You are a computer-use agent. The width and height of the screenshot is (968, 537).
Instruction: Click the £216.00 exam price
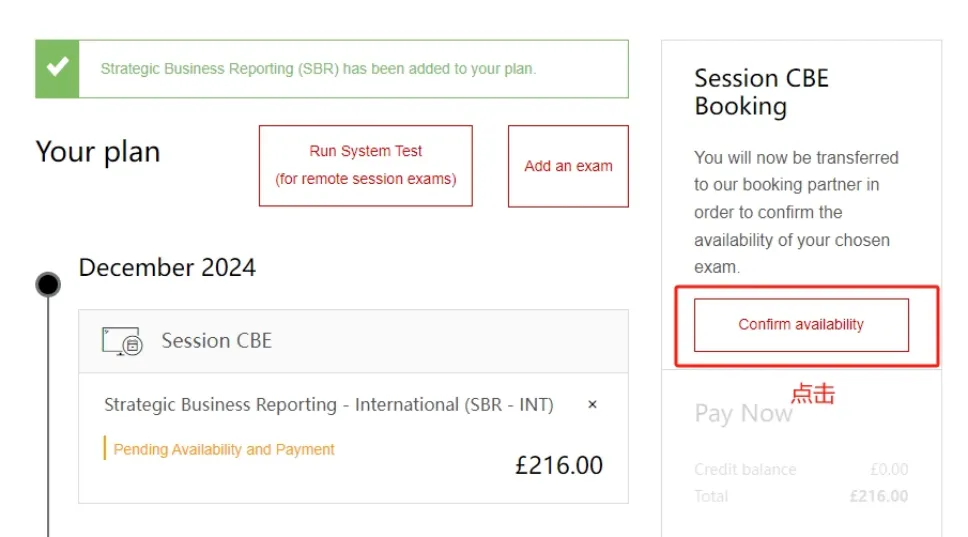click(x=559, y=465)
